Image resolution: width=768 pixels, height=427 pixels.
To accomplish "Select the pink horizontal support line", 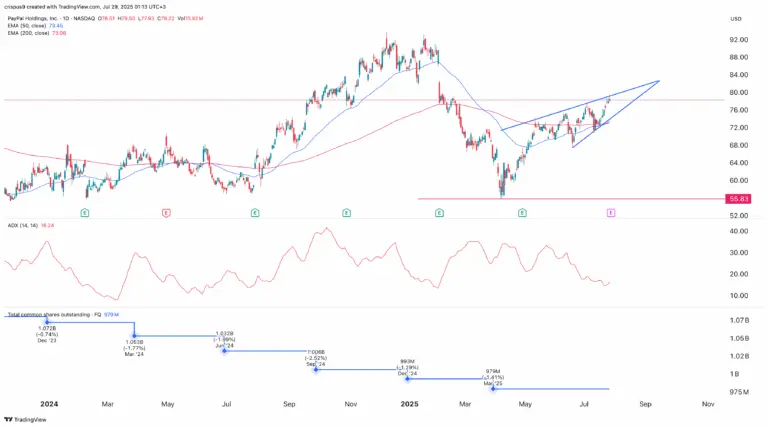I will (x=571, y=199).
